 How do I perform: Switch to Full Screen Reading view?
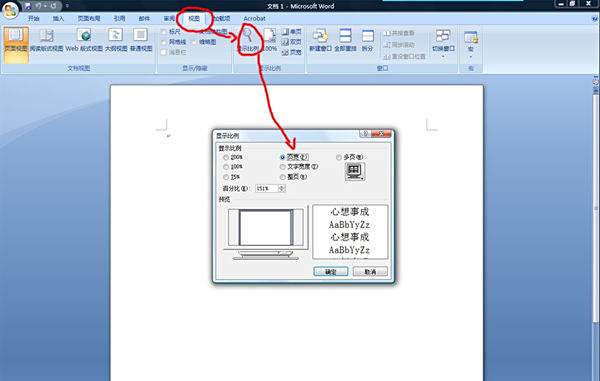pyautogui.click(x=46, y=41)
